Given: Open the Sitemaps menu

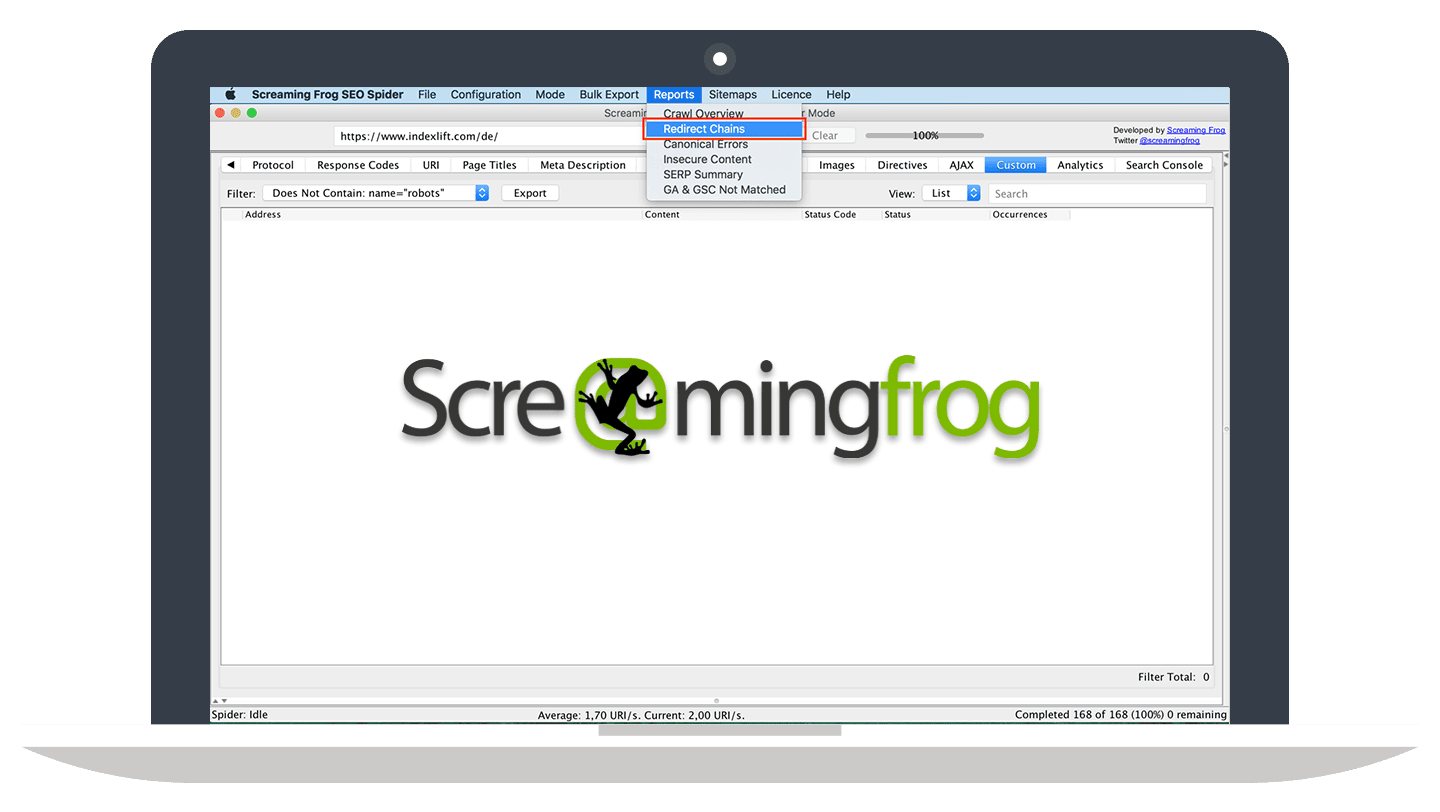Looking at the screenshot, I should point(733,95).
